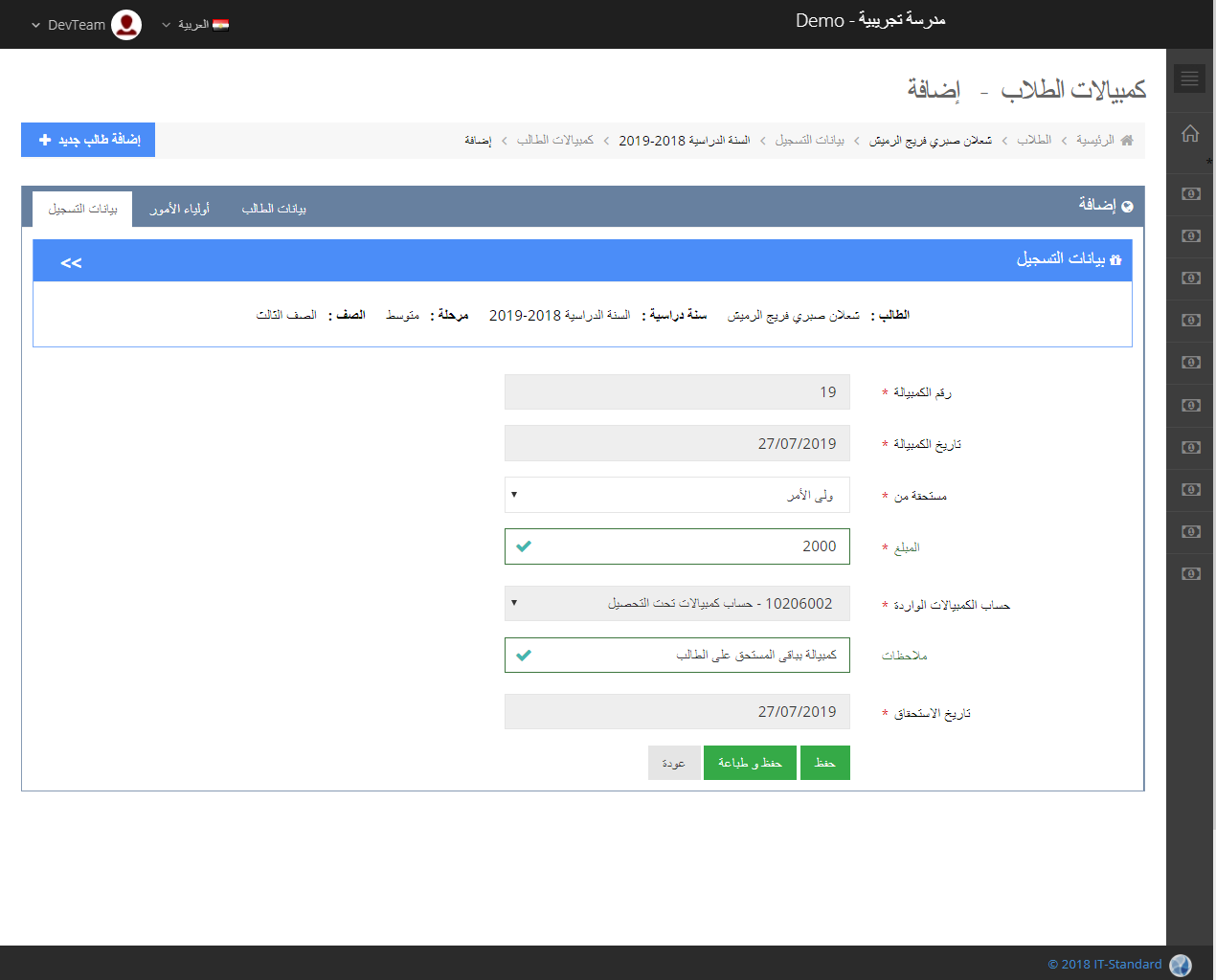Click the المبلغ amount input field
The height and width of the screenshot is (980, 1216).
tap(677, 546)
